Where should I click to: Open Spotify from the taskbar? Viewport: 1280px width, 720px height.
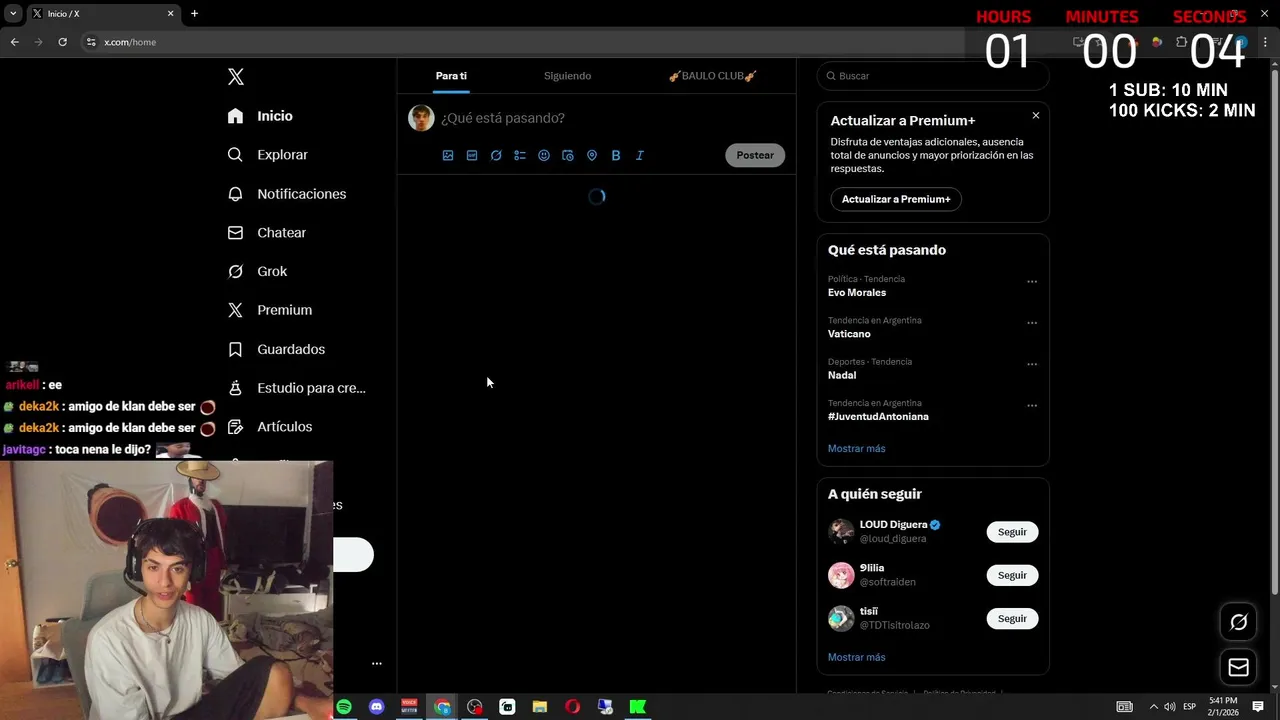(x=344, y=707)
